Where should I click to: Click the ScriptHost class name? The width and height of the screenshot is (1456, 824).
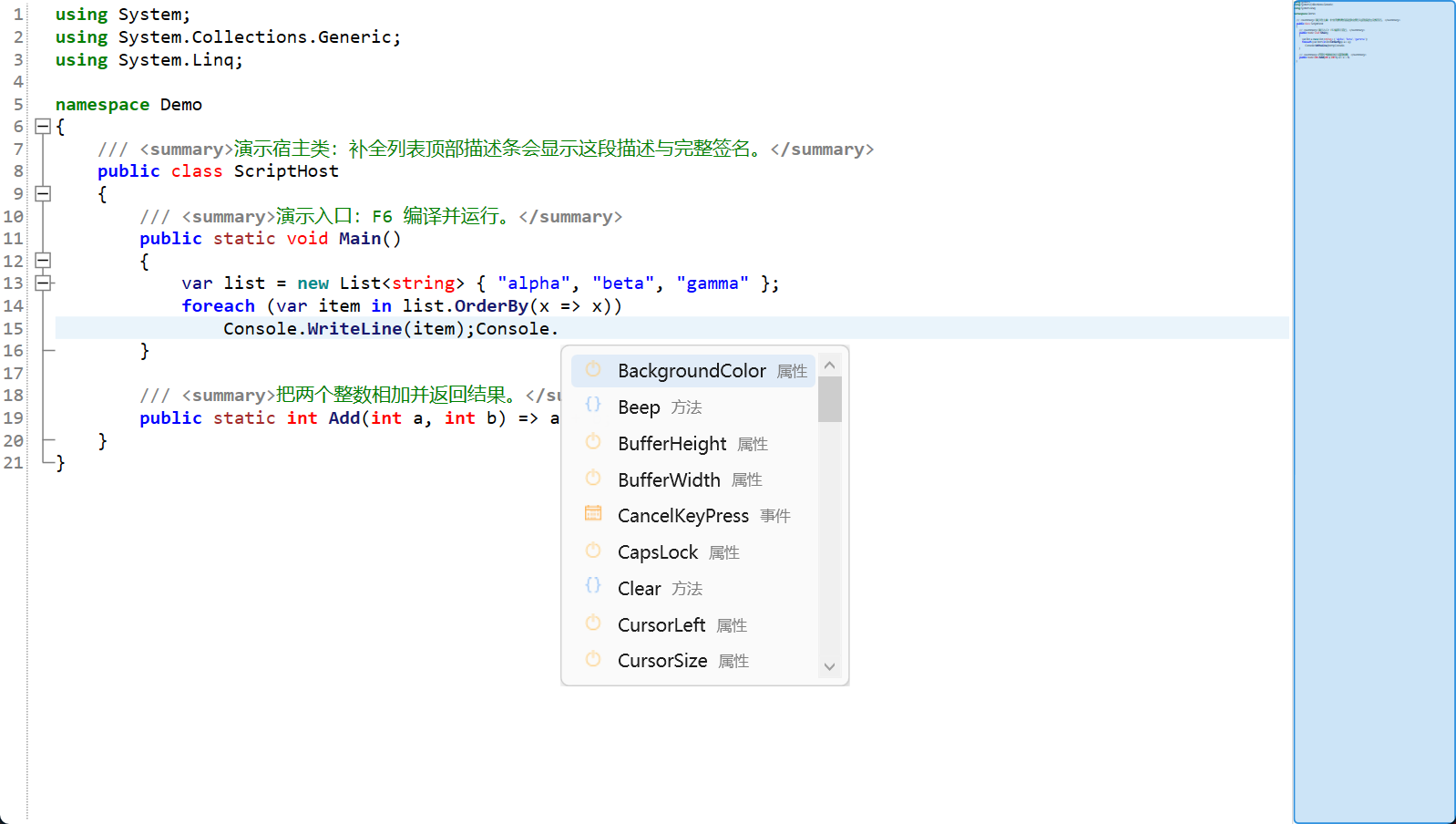tap(286, 171)
